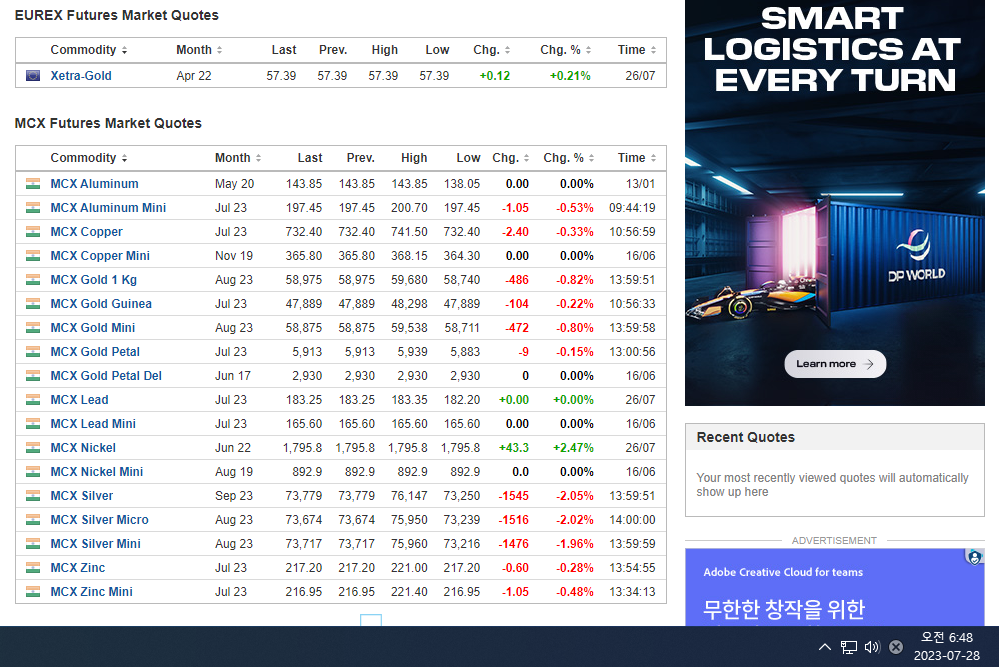
Task: Click the India flag beside MCX Aluminum
Action: pyautogui.click(x=32, y=184)
